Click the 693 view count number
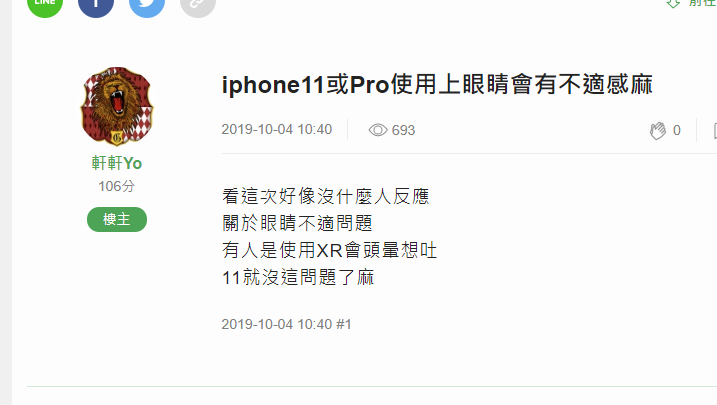 click(403, 130)
